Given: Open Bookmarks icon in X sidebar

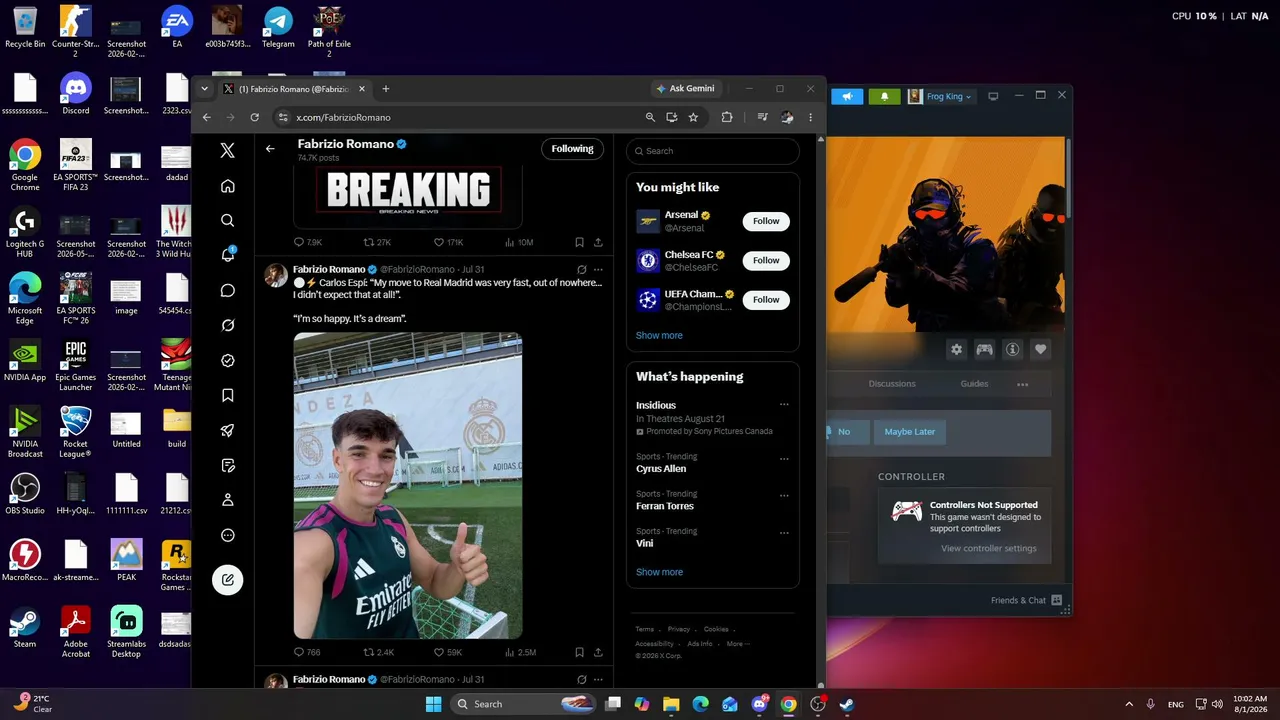Looking at the screenshot, I should click(228, 395).
